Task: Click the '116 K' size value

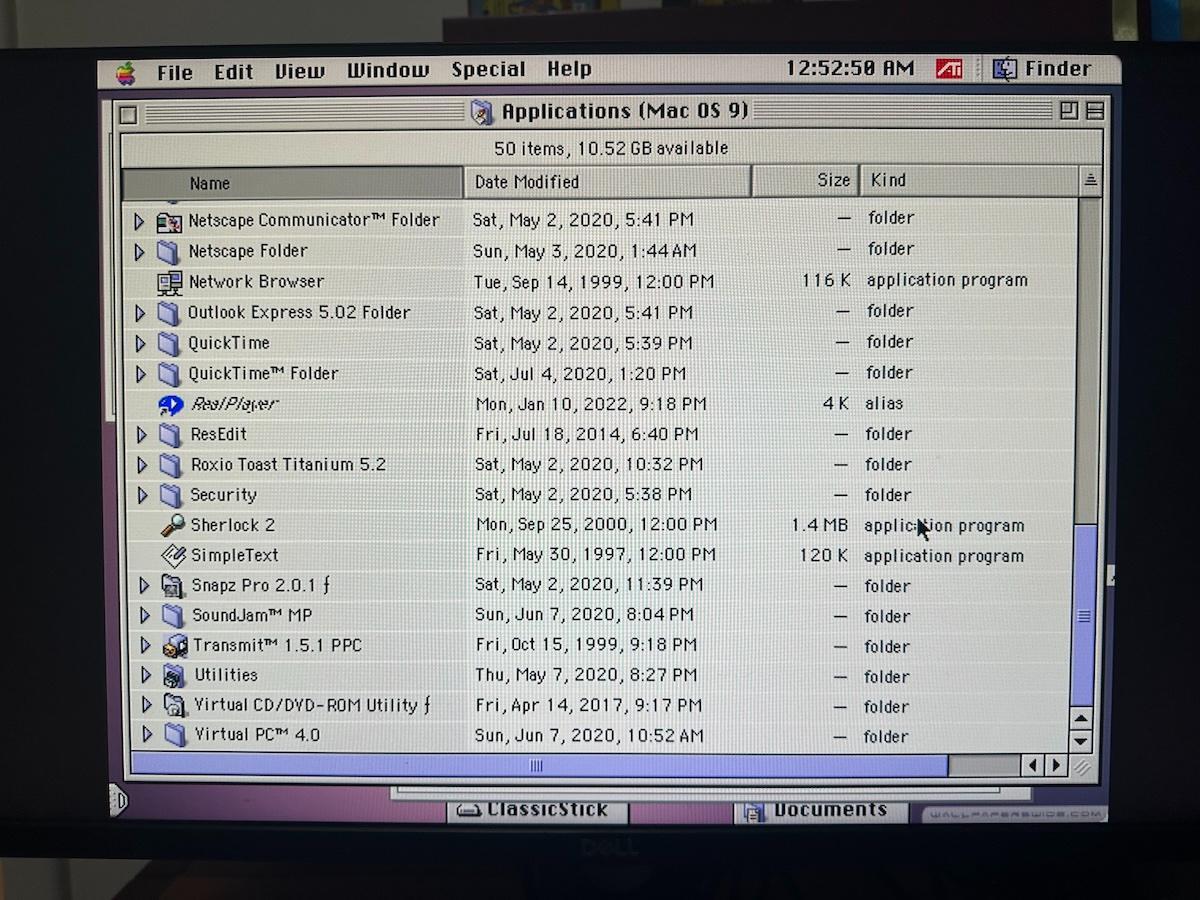Action: coord(826,282)
